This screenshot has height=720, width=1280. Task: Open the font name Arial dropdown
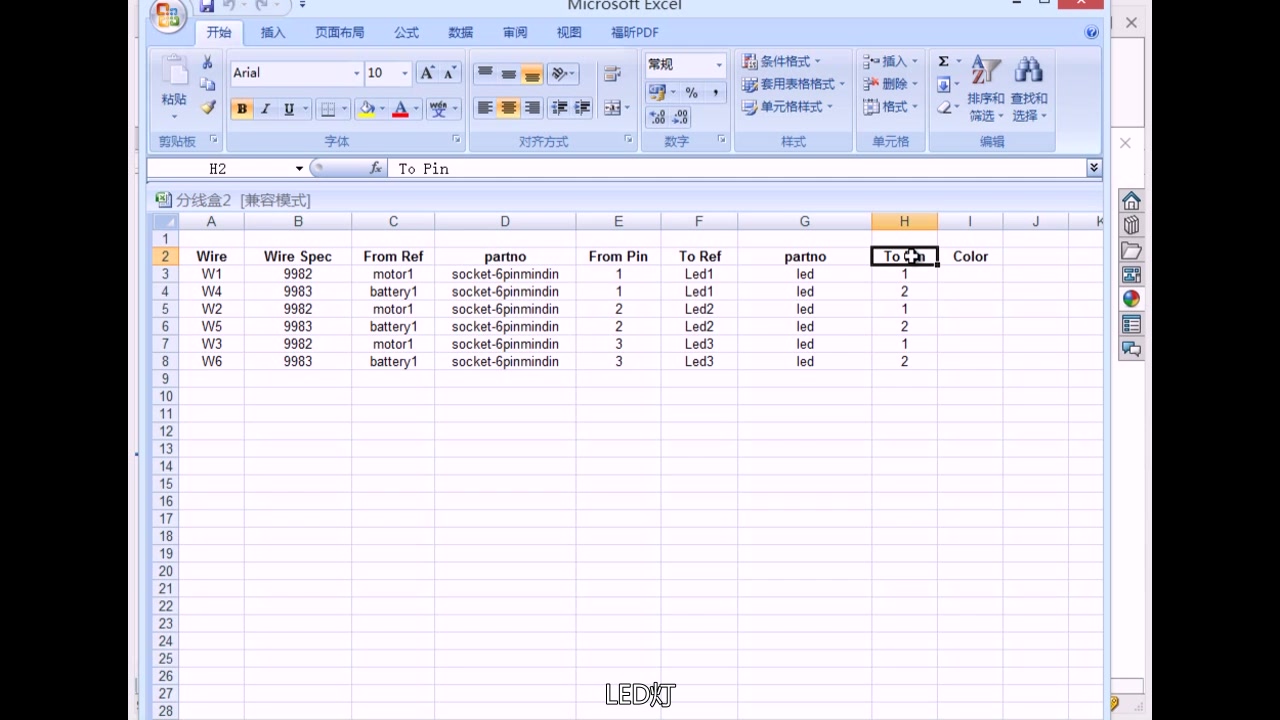(x=356, y=73)
